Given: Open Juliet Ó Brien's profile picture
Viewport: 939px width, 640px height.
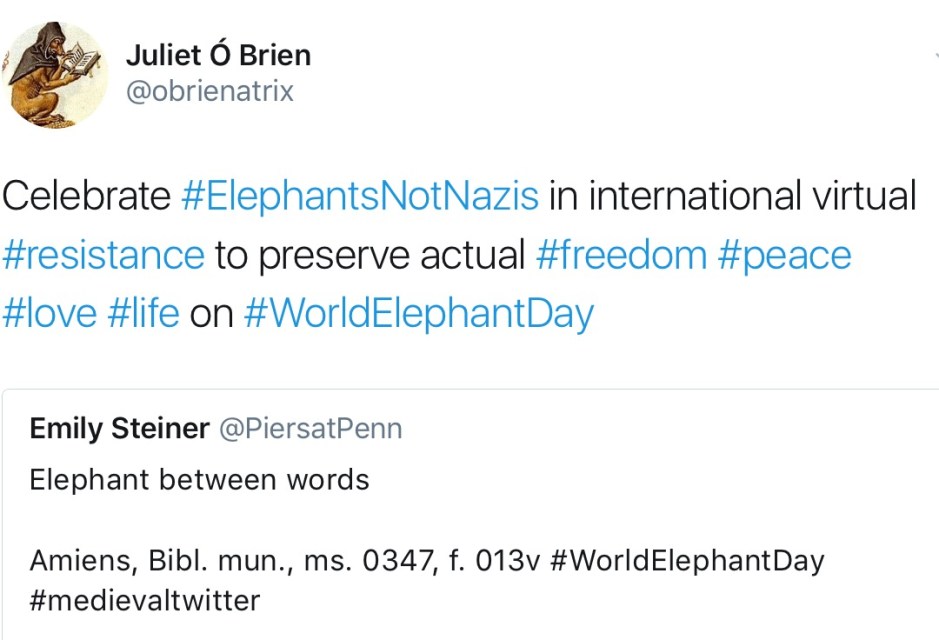Looking at the screenshot, I should click(56, 74).
